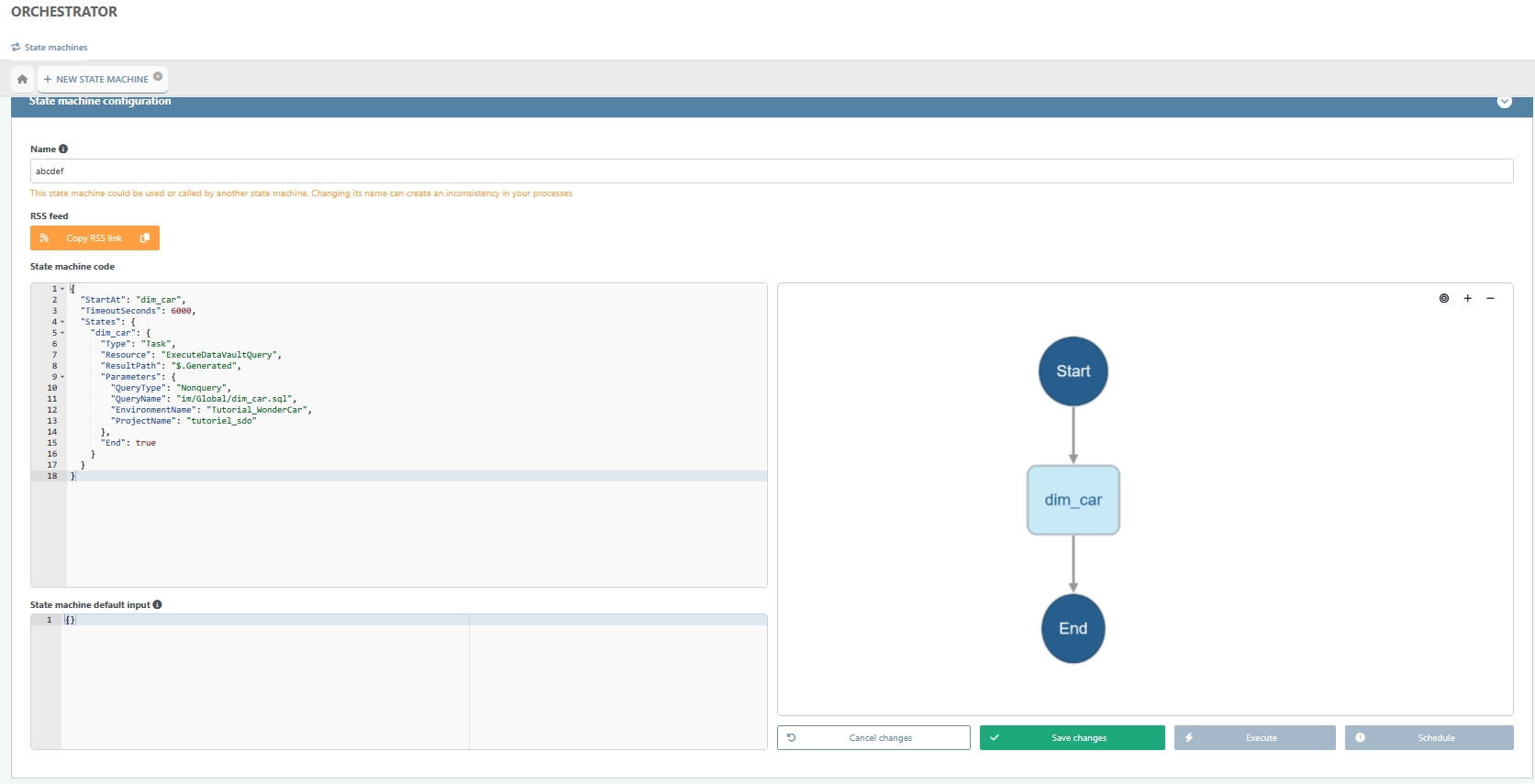The image size is (1535, 784).
Task: Center the state machine diagram view
Action: pos(1444,298)
